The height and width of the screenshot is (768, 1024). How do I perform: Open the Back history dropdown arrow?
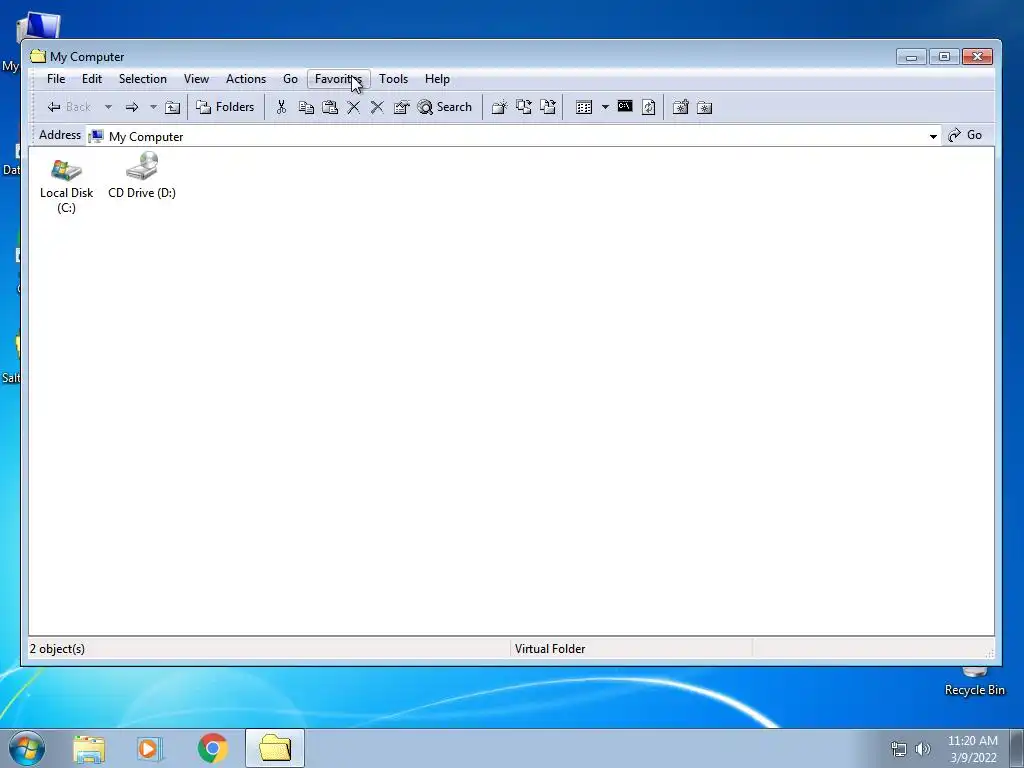pyautogui.click(x=108, y=107)
